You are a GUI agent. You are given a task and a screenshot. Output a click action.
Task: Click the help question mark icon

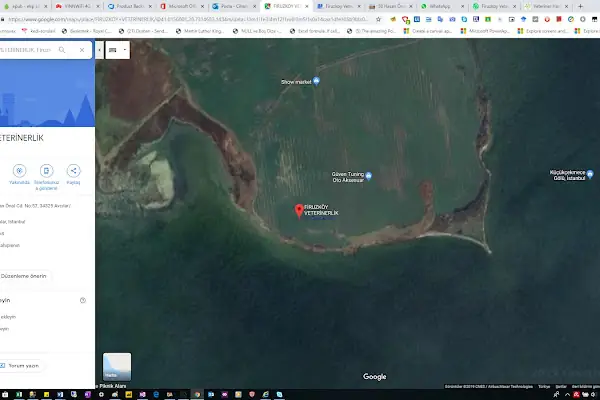[83, 300]
